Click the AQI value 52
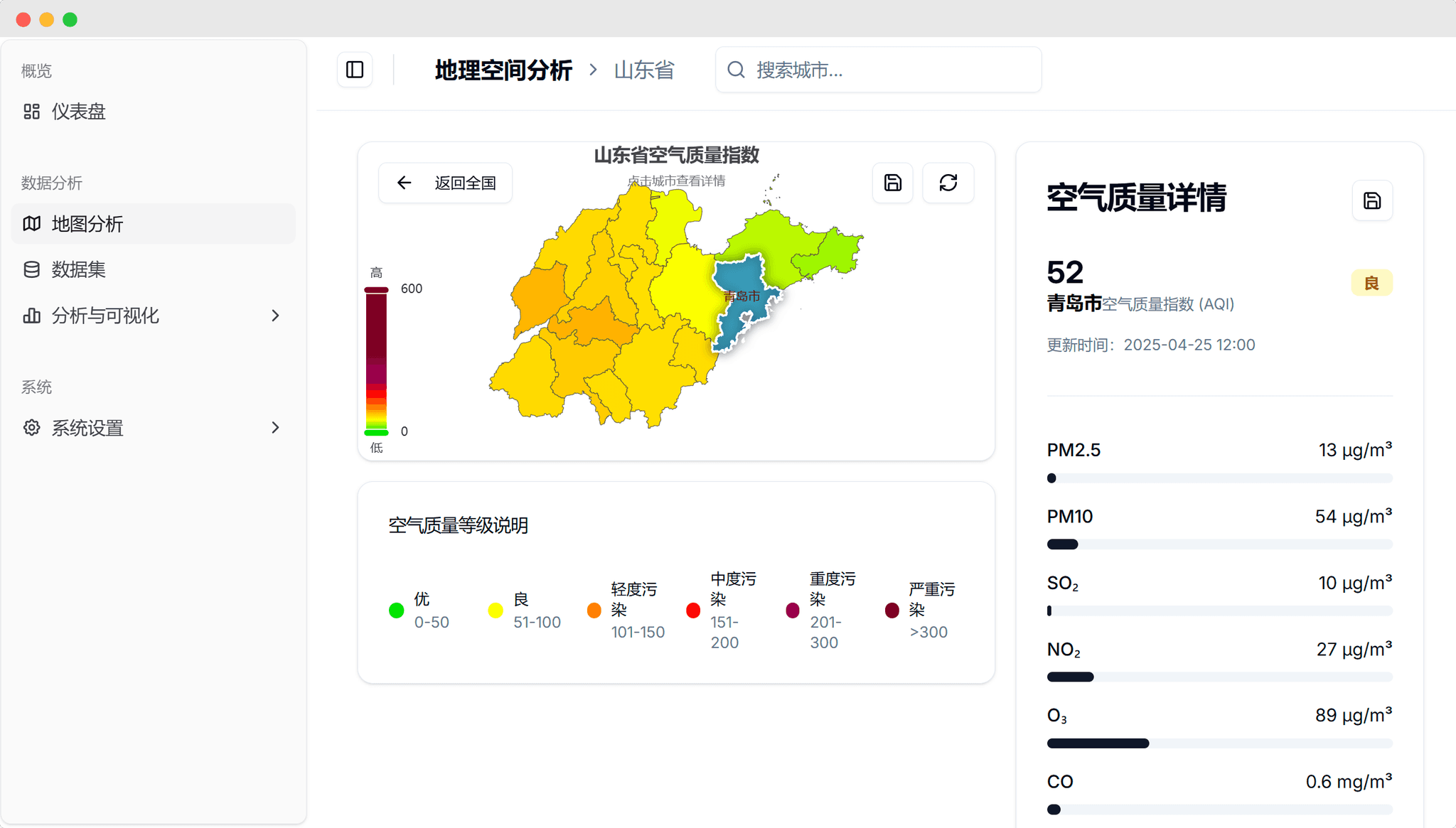1456x828 pixels. [1065, 272]
